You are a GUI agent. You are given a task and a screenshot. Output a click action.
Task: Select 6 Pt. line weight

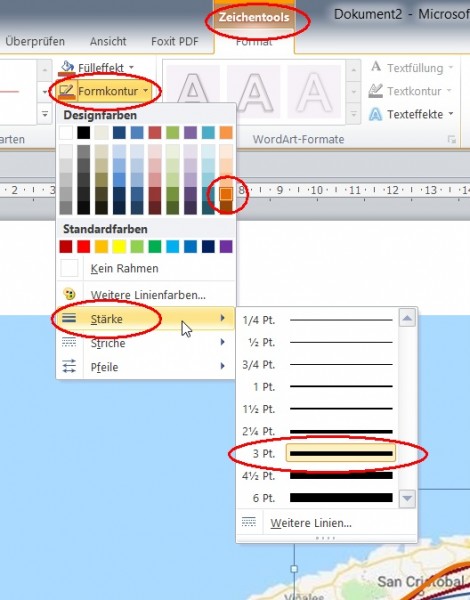[318, 498]
